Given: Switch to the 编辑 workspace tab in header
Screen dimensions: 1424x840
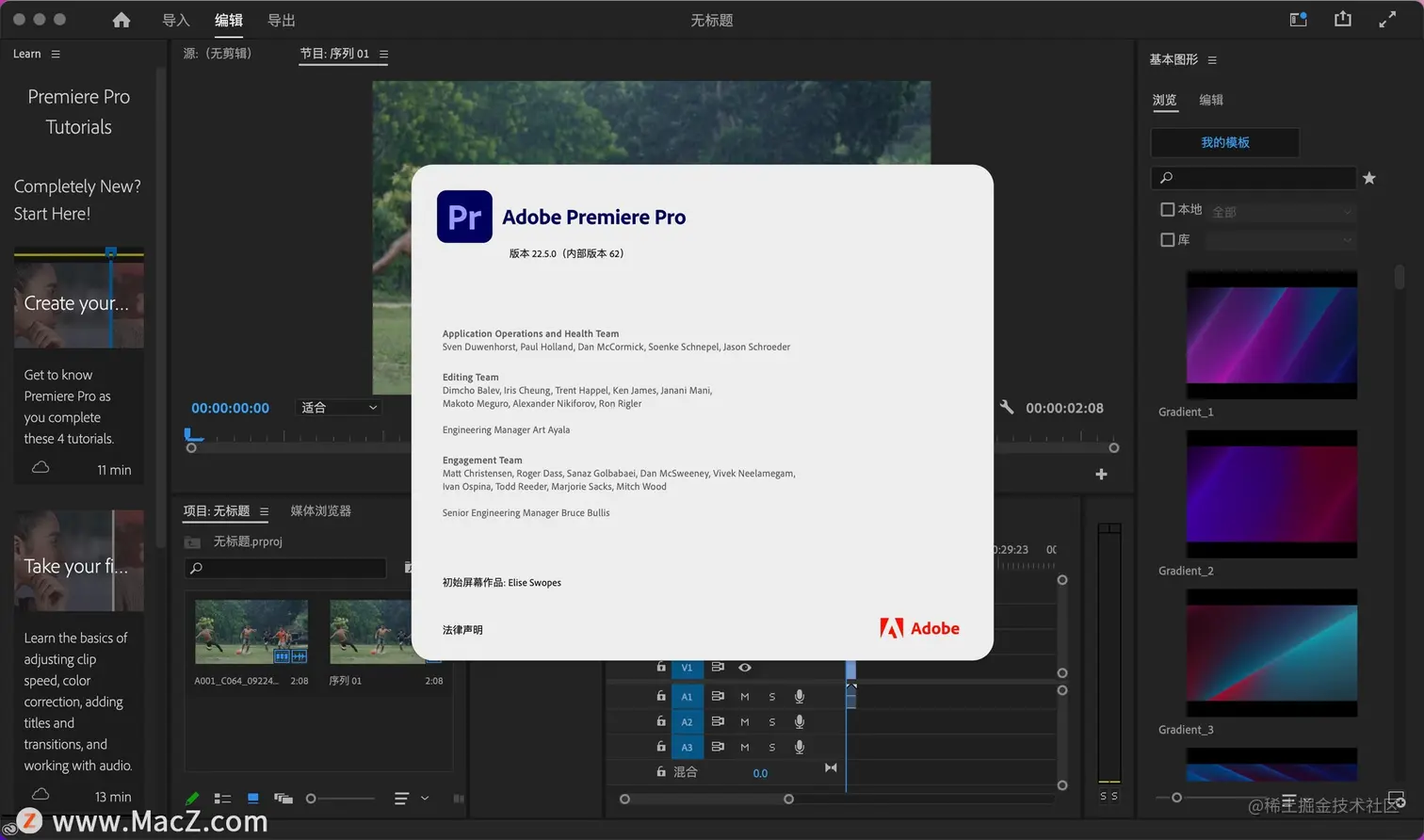Looking at the screenshot, I should tap(229, 20).
